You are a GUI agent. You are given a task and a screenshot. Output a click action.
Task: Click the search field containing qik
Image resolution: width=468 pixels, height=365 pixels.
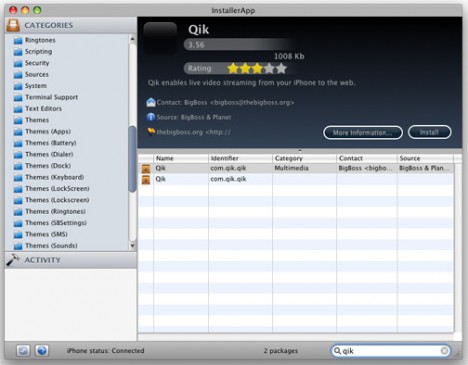coord(391,351)
